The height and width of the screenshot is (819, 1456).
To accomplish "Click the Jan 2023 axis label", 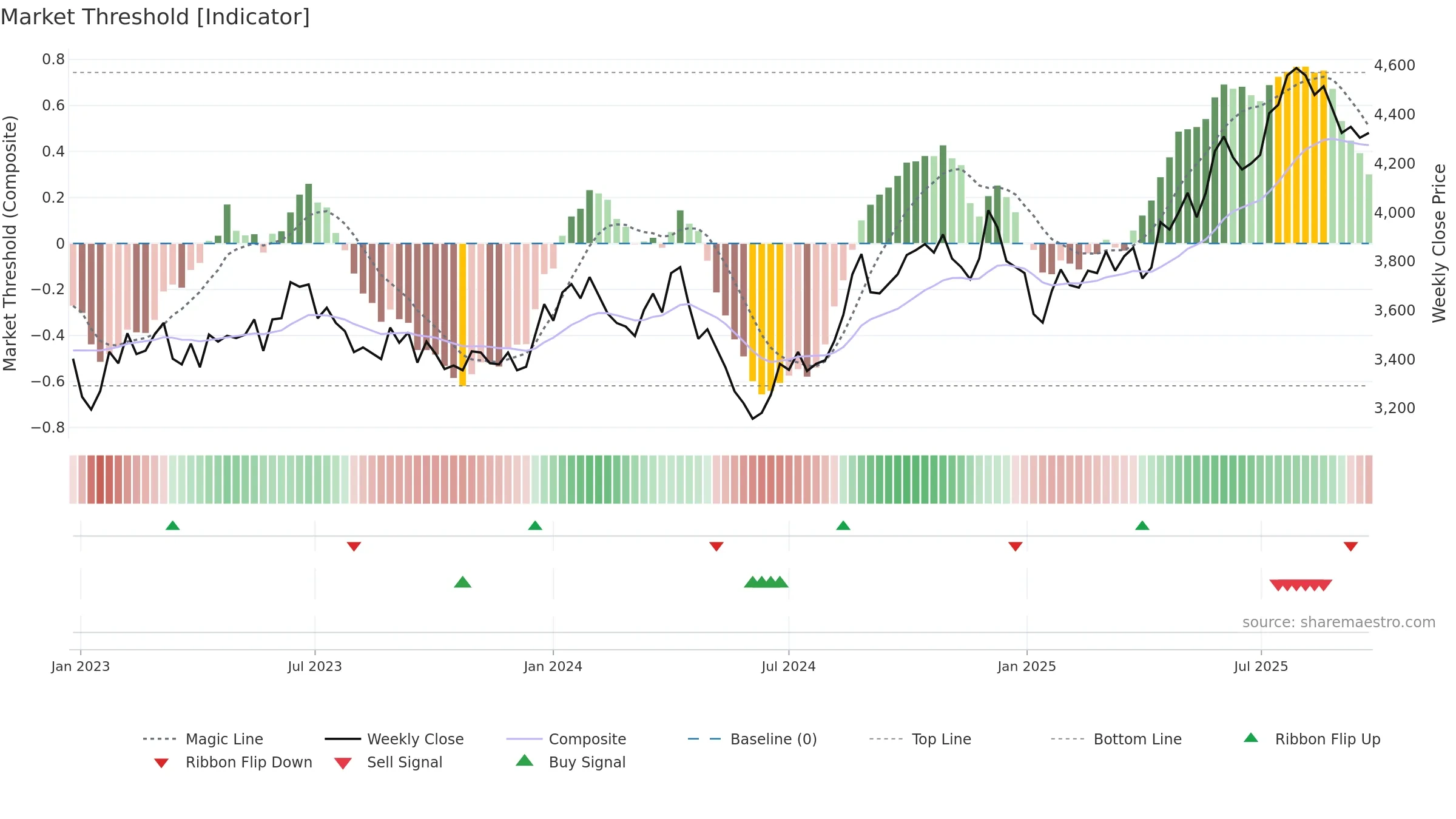I will coord(81,667).
